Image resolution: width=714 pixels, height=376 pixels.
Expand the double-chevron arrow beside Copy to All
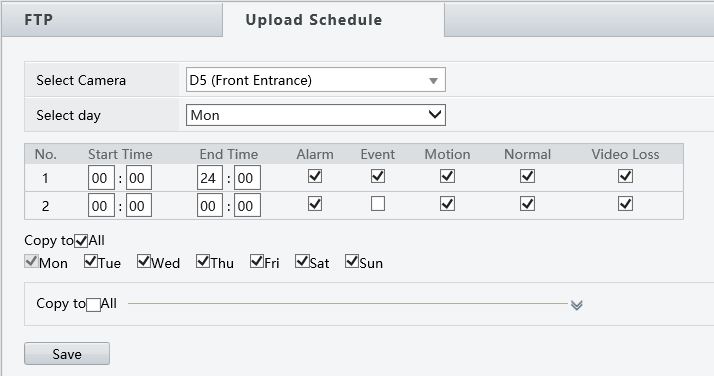tap(576, 305)
